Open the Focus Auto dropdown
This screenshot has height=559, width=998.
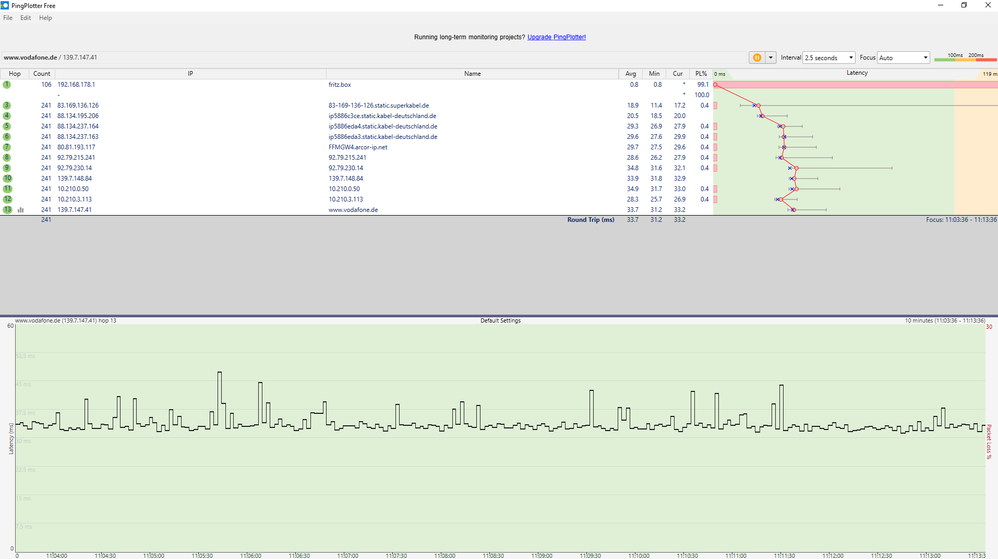[904, 57]
